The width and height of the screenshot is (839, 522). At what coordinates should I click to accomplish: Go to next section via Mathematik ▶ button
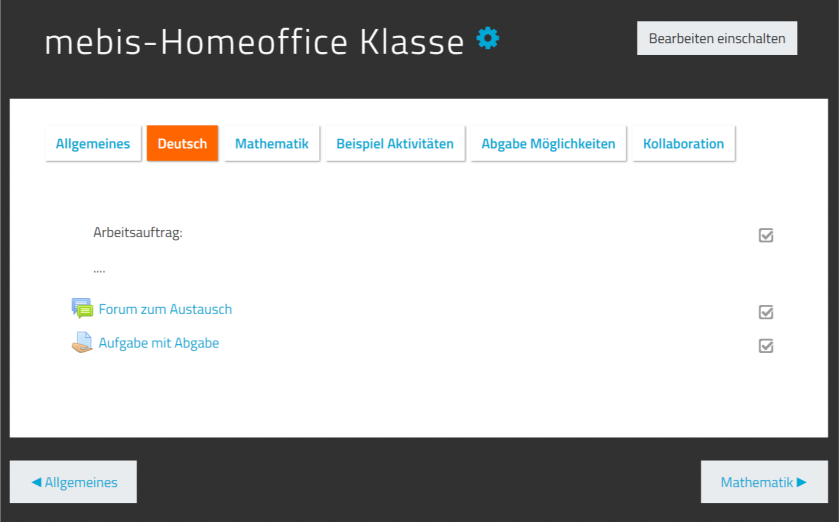764,482
